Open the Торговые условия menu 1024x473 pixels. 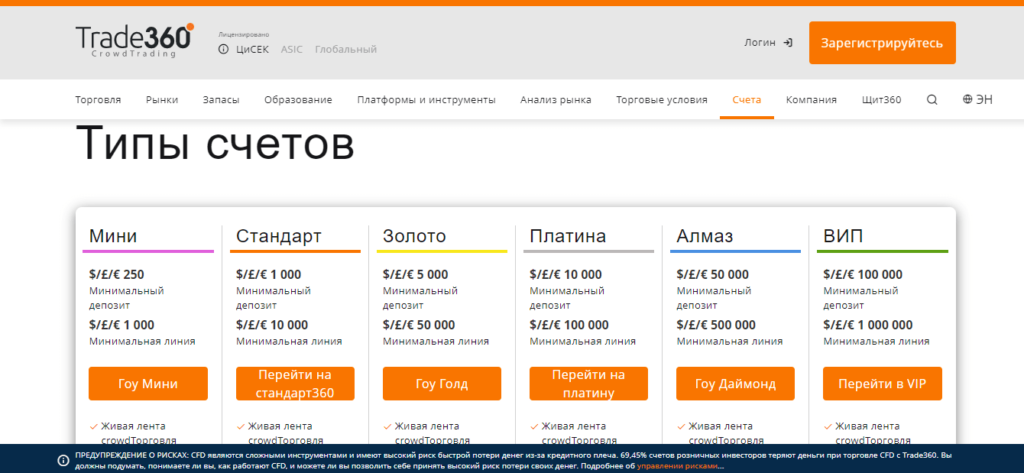[662, 100]
